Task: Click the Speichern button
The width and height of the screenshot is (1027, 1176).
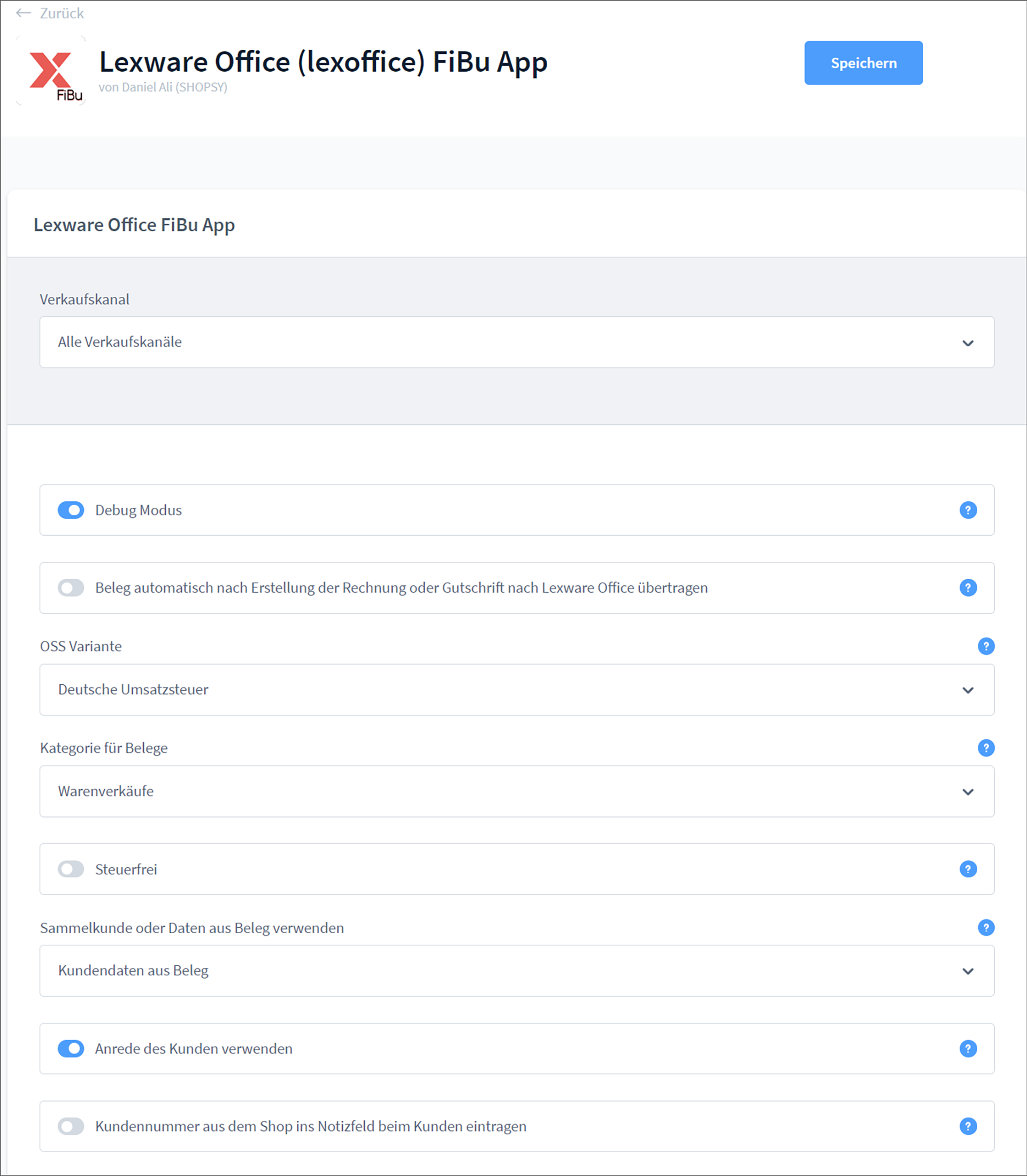Action: [863, 63]
